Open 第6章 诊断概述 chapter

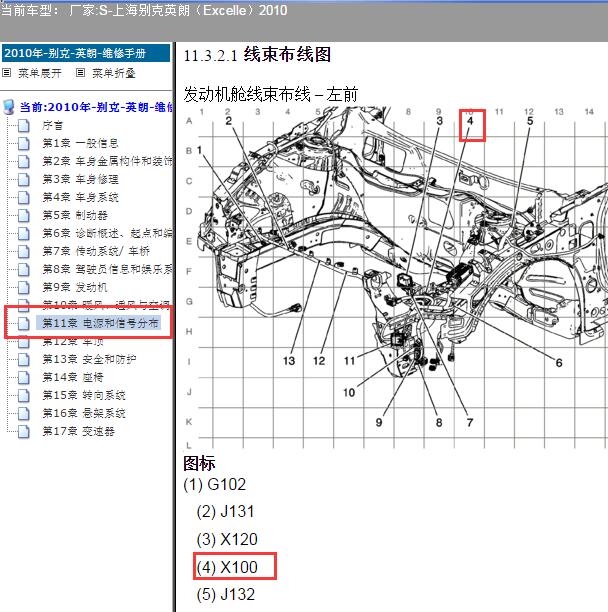(x=107, y=233)
